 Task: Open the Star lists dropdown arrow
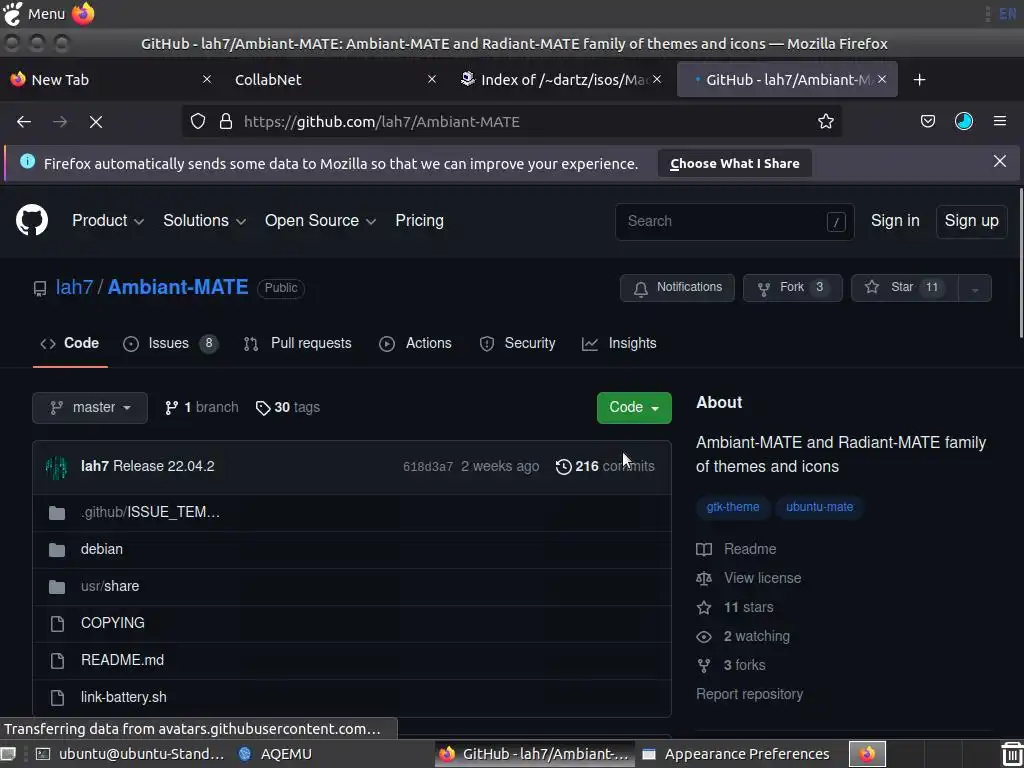coord(975,288)
